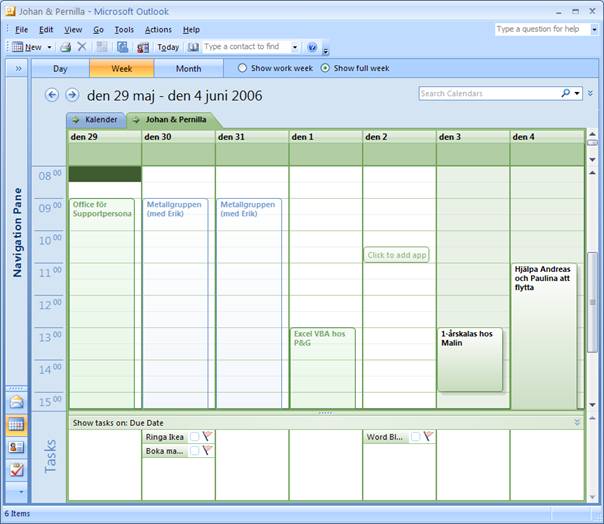Select Metallgruppen appointment on den 31
This screenshot has width=604, height=524.
pyautogui.click(x=249, y=303)
